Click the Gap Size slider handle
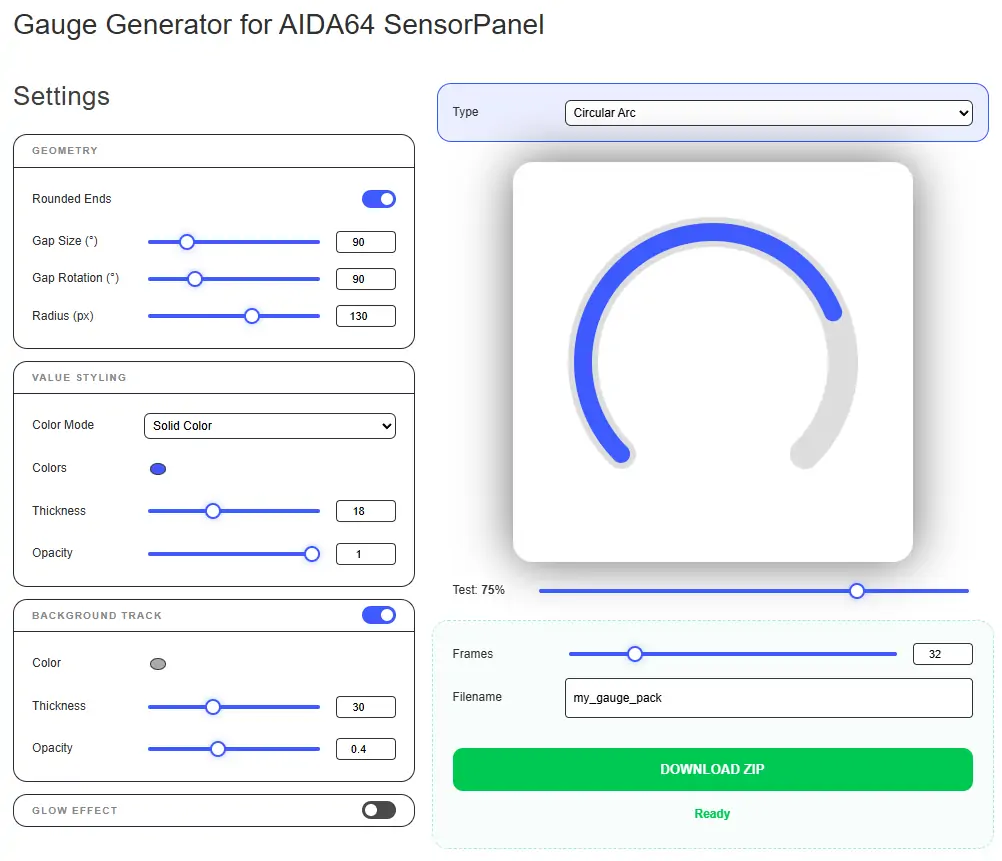This screenshot has height=861, width=1002. (x=186, y=241)
